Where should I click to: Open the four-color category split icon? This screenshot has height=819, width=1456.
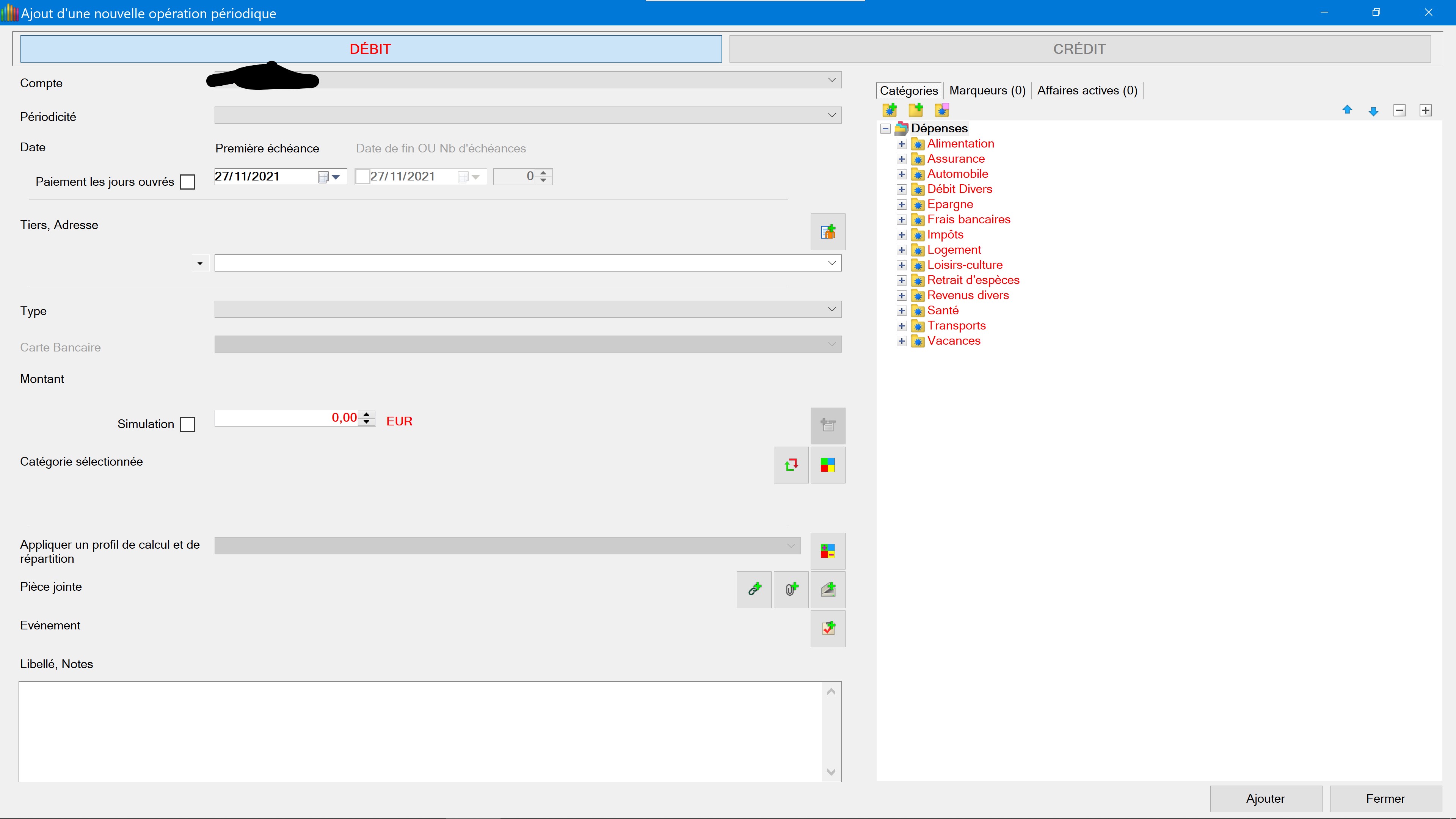click(x=828, y=465)
